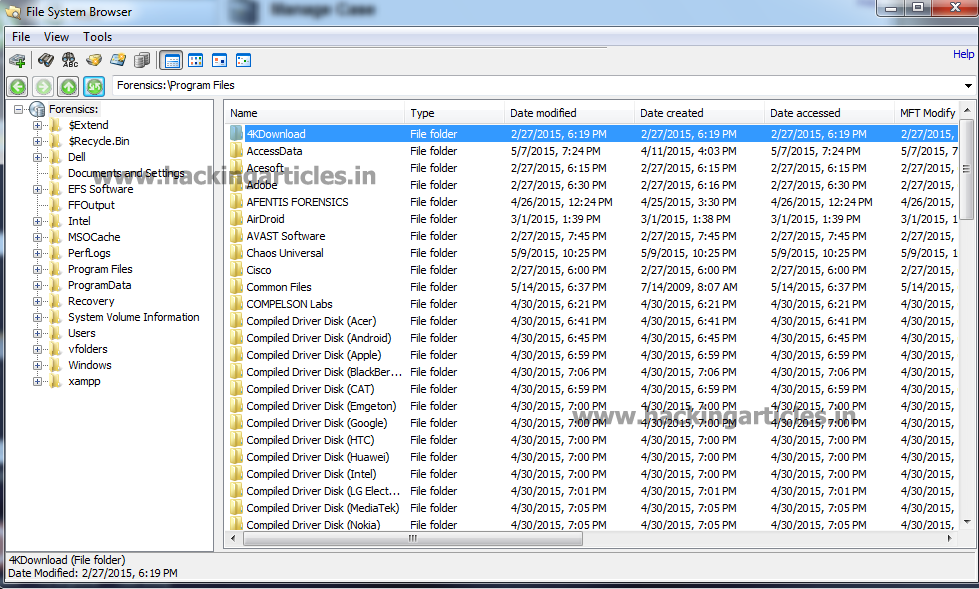The image size is (979, 589).
Task: Click the COMPELSON Labs folder icon
Action: [x=236, y=304]
